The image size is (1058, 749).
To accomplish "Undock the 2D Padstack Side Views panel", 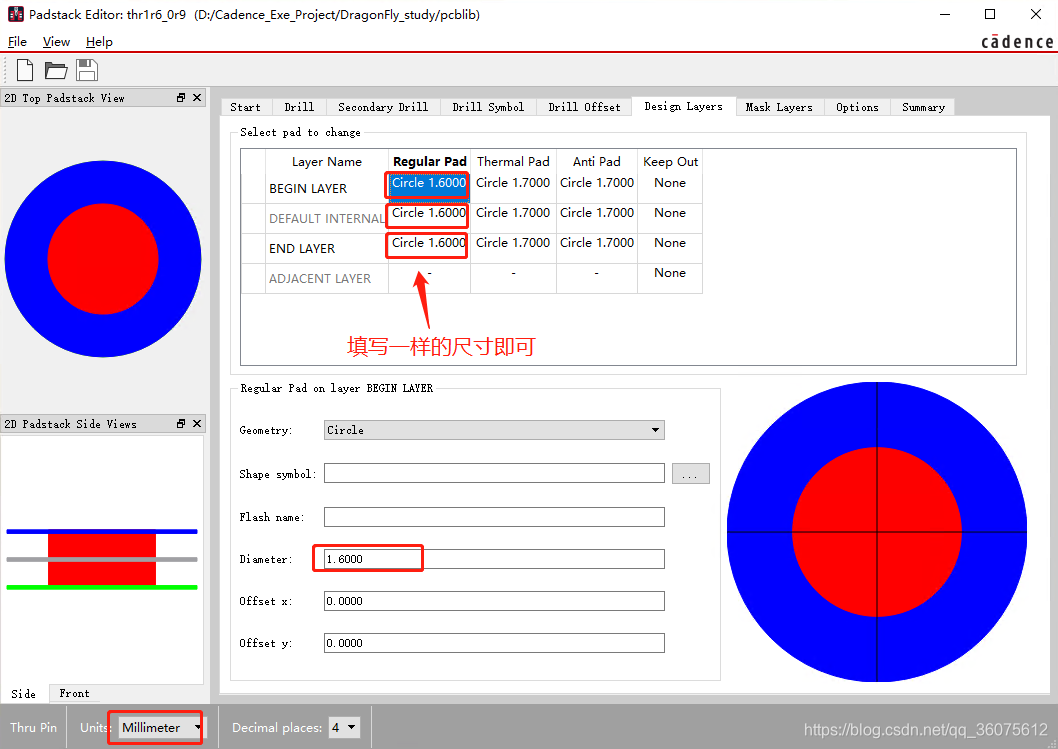I will point(181,424).
